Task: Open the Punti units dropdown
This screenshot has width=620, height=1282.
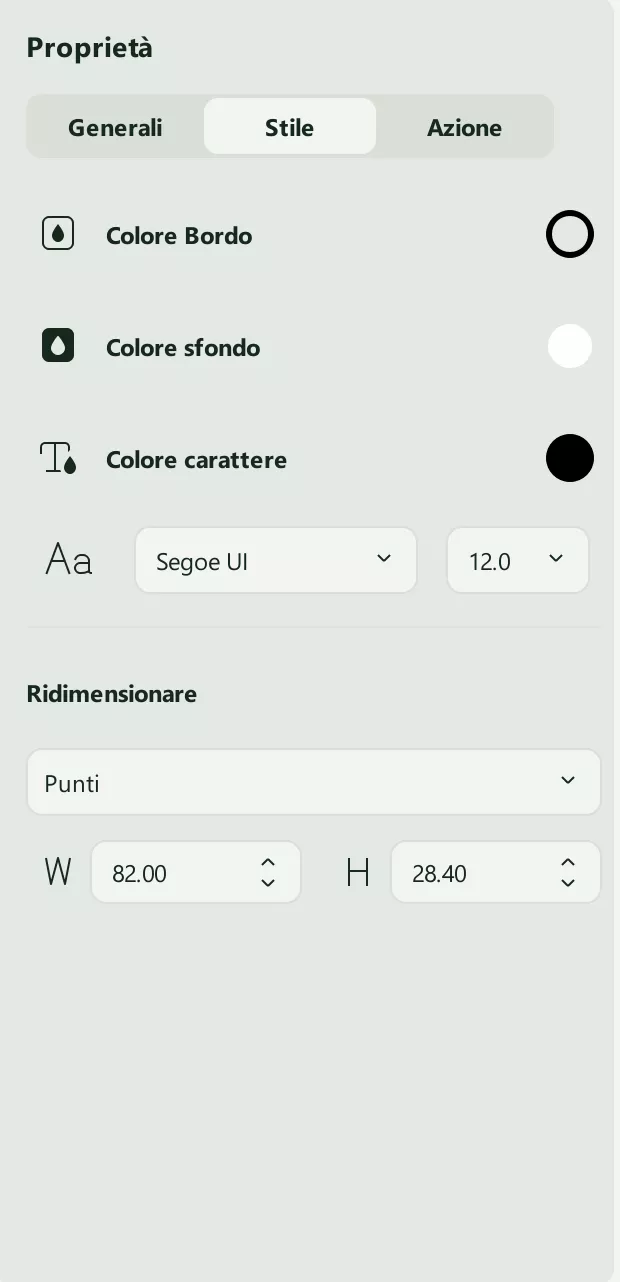Action: click(314, 782)
